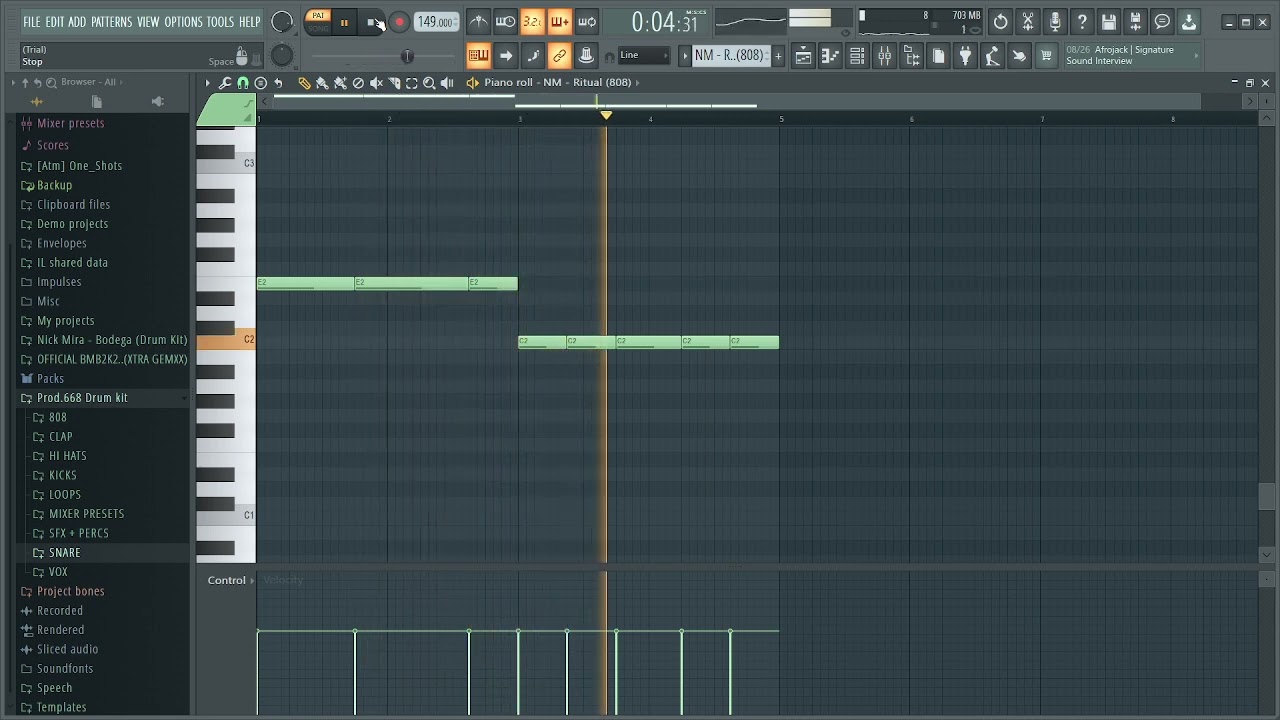The width and height of the screenshot is (1280, 720).
Task: Add new pattern with plus button
Action: tap(778, 56)
